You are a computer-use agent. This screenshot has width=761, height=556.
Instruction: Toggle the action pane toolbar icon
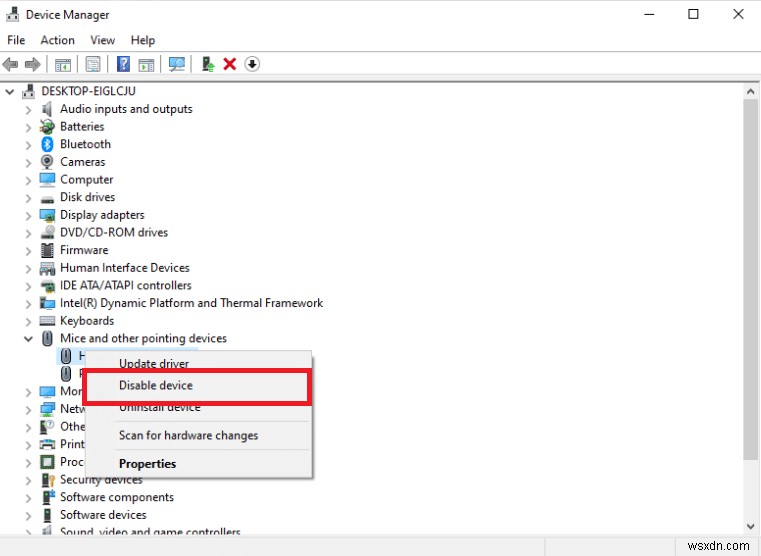146,64
